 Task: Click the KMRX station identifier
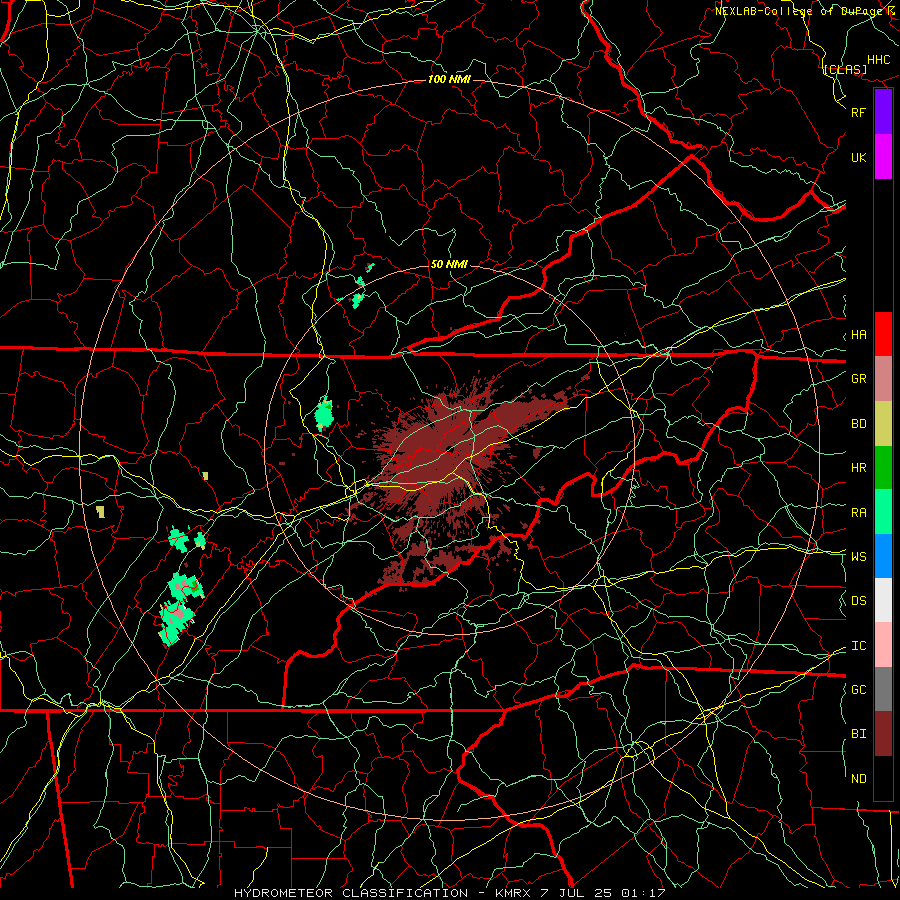coord(513,893)
